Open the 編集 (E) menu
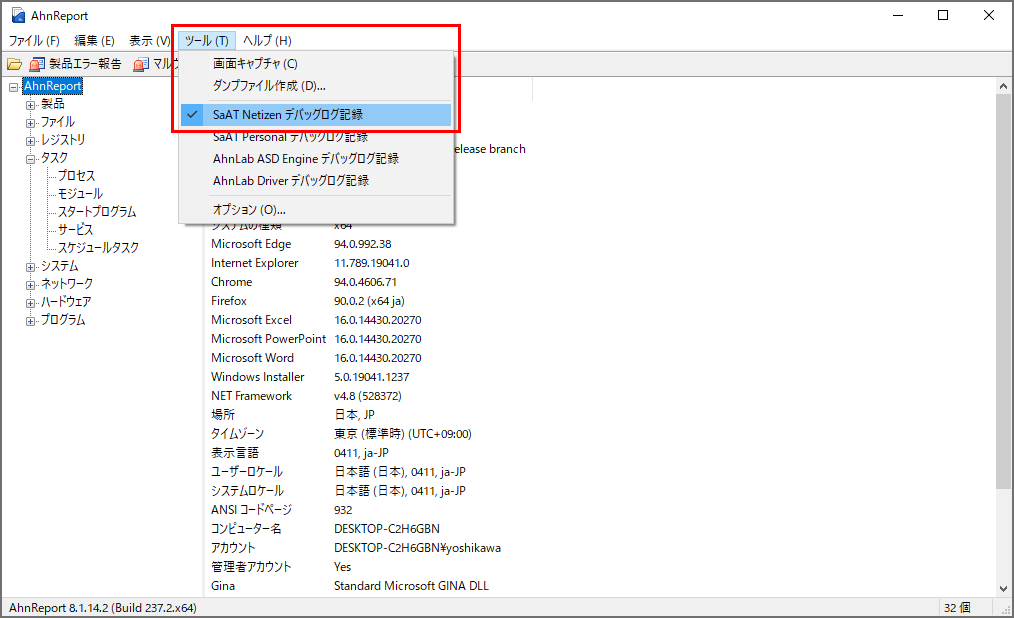 click(94, 41)
